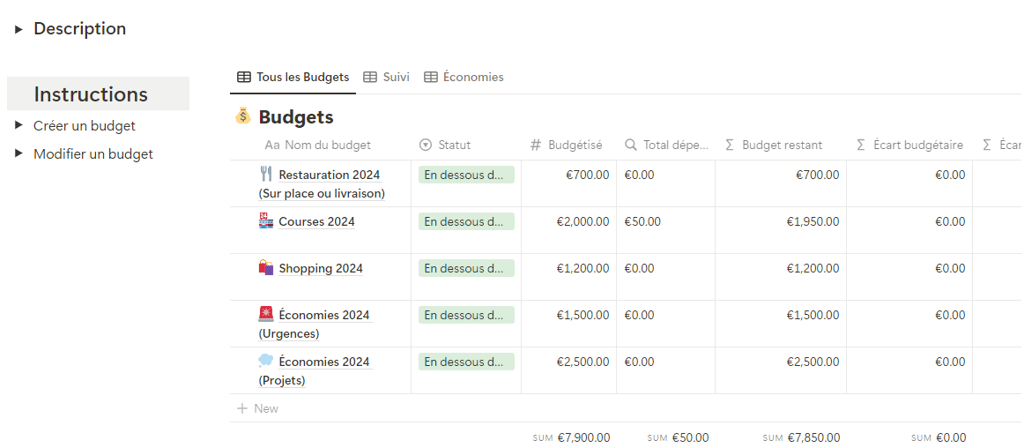The height and width of the screenshot is (448, 1024).
Task: Add a new row with New
Action: pos(258,408)
